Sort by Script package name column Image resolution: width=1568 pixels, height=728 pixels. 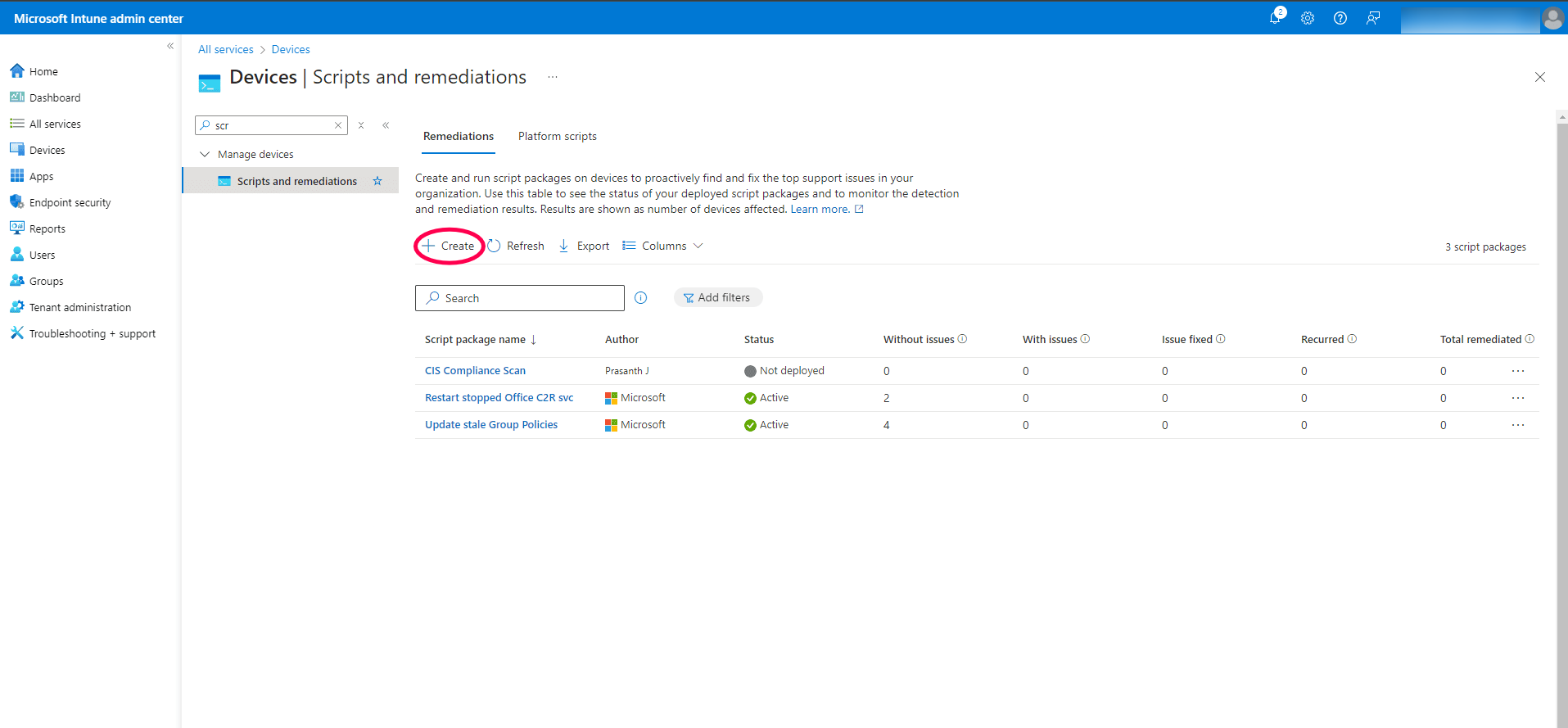(x=481, y=339)
